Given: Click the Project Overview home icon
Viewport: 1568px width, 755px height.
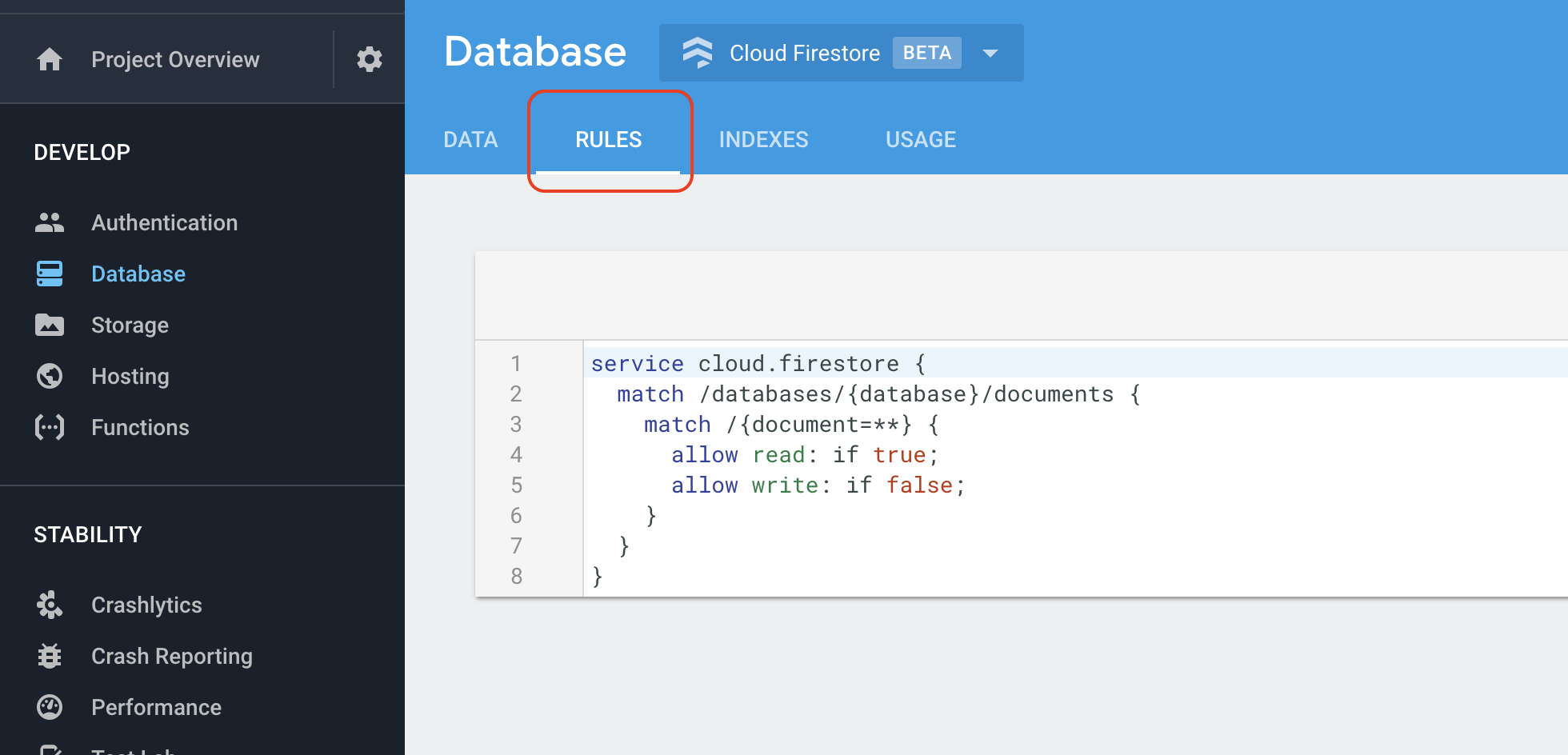Looking at the screenshot, I should pyautogui.click(x=50, y=59).
